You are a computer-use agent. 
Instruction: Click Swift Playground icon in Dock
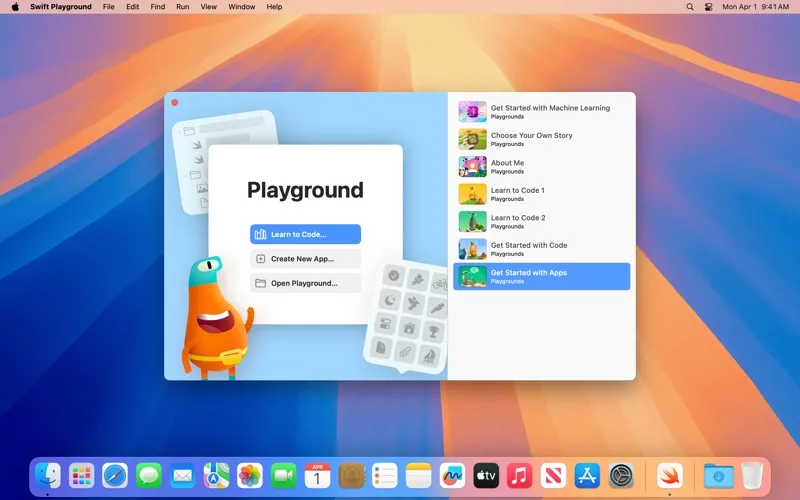(669, 476)
